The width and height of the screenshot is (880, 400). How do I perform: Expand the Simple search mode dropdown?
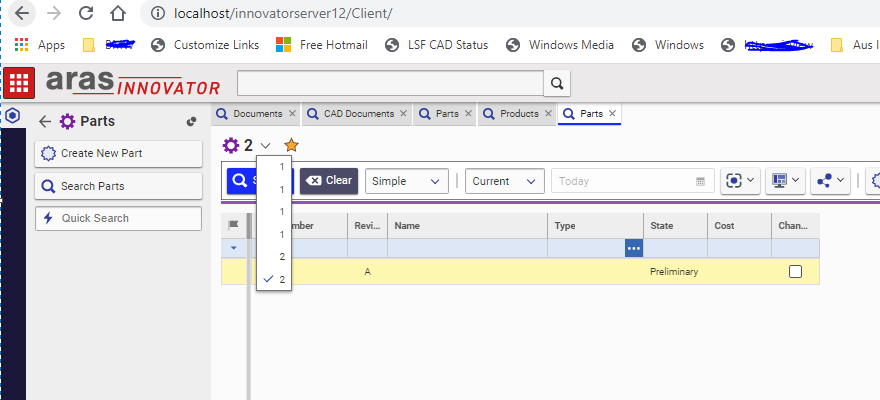pos(406,181)
